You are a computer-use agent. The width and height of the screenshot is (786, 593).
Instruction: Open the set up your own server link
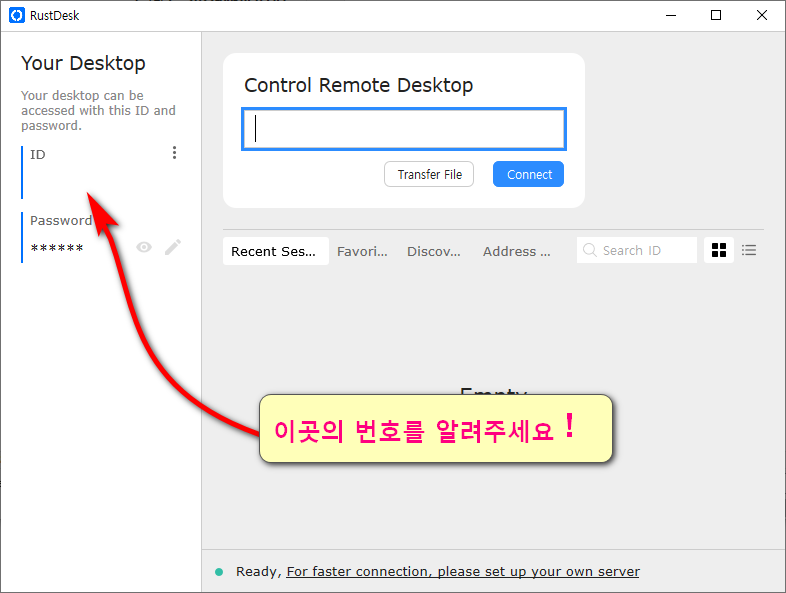(x=463, y=572)
